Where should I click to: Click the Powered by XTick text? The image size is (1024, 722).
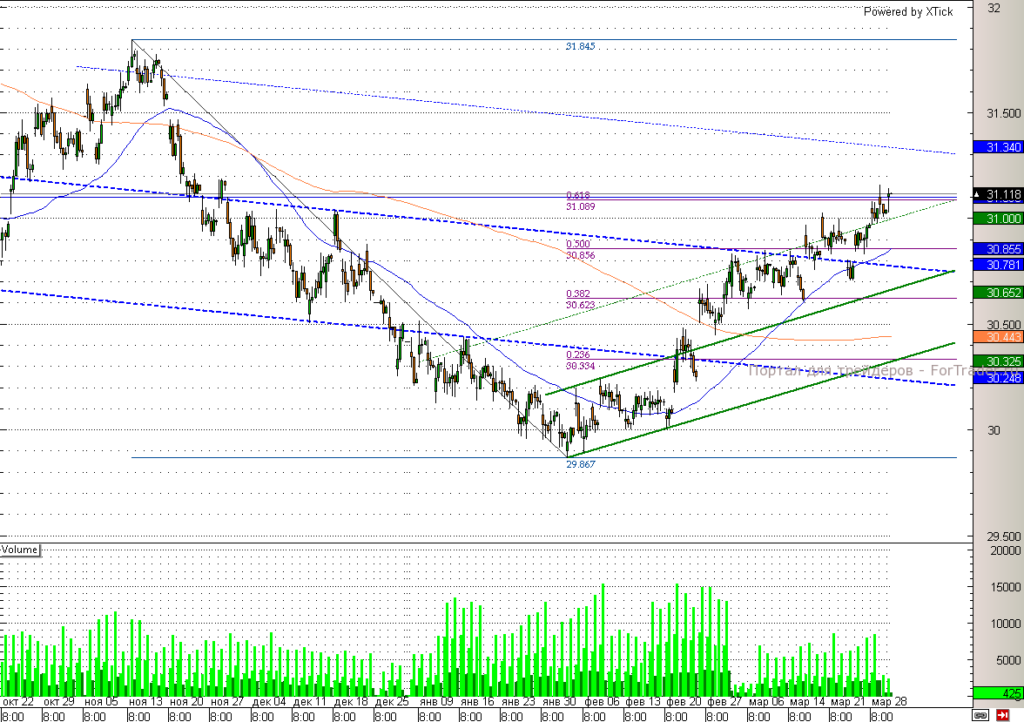[908, 12]
